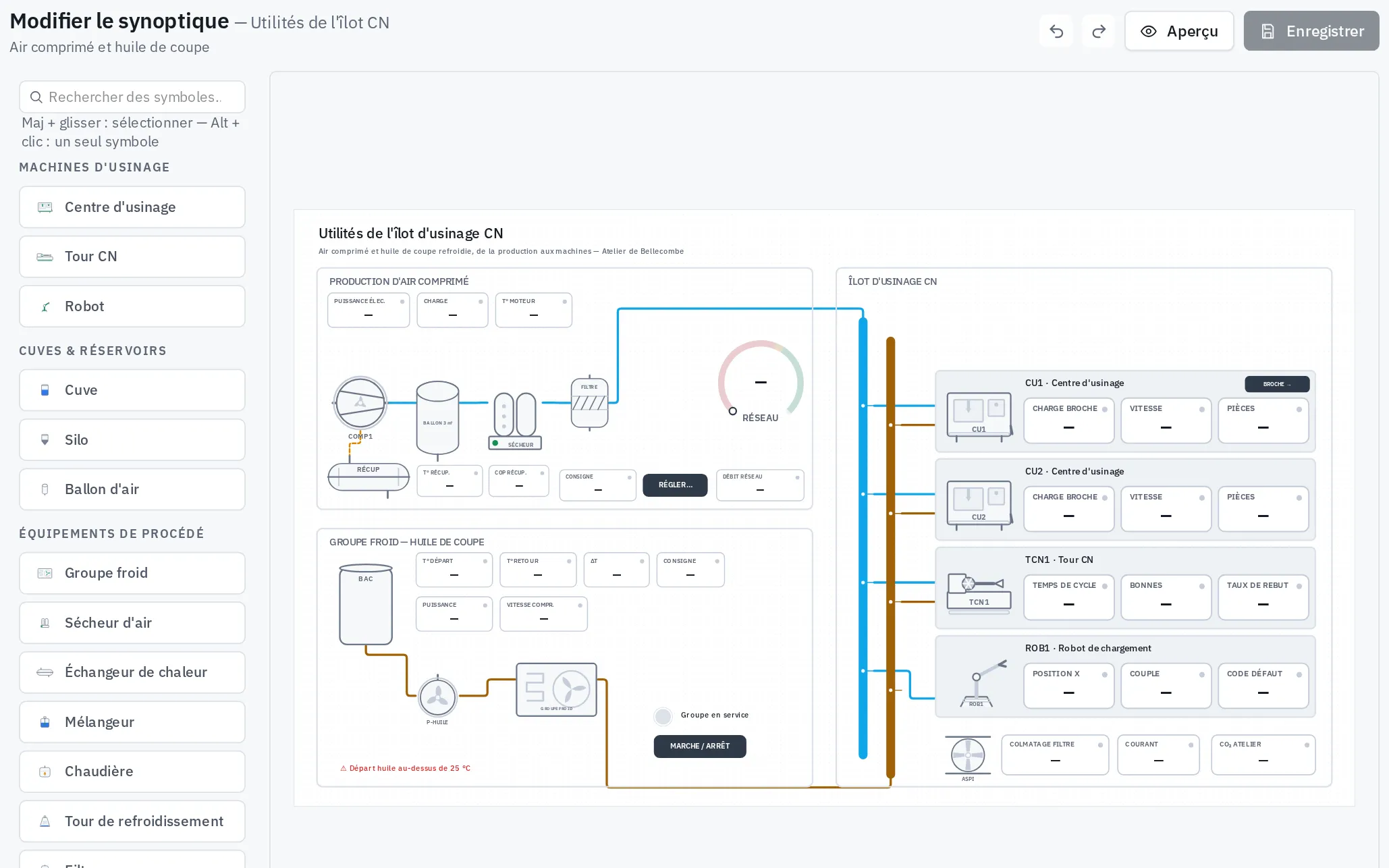Select the CU2 CHARGE BROCHE value box
The width and height of the screenshot is (1389, 868).
pos(1069,509)
